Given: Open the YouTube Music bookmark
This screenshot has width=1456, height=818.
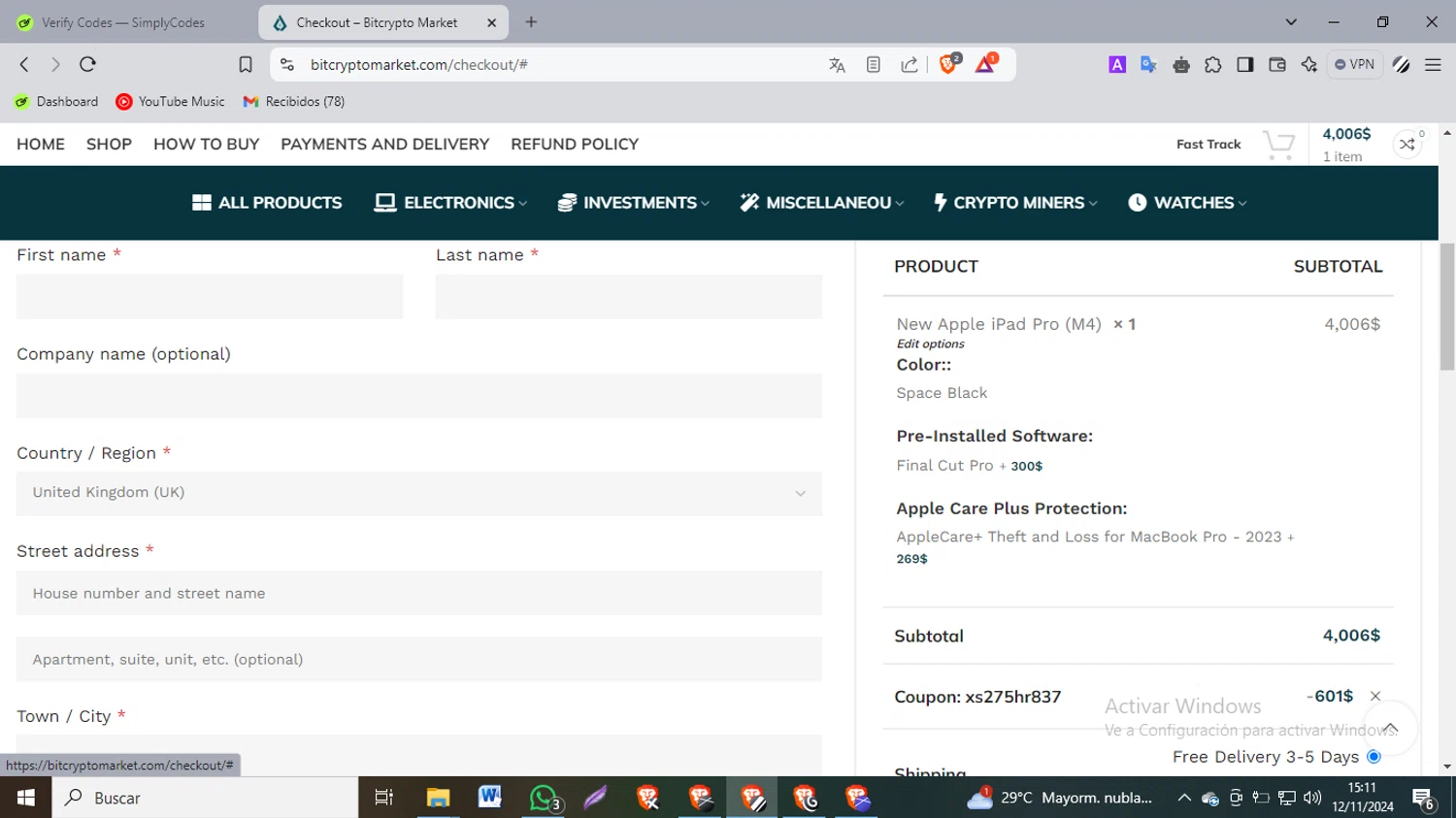Looking at the screenshot, I should tap(170, 101).
